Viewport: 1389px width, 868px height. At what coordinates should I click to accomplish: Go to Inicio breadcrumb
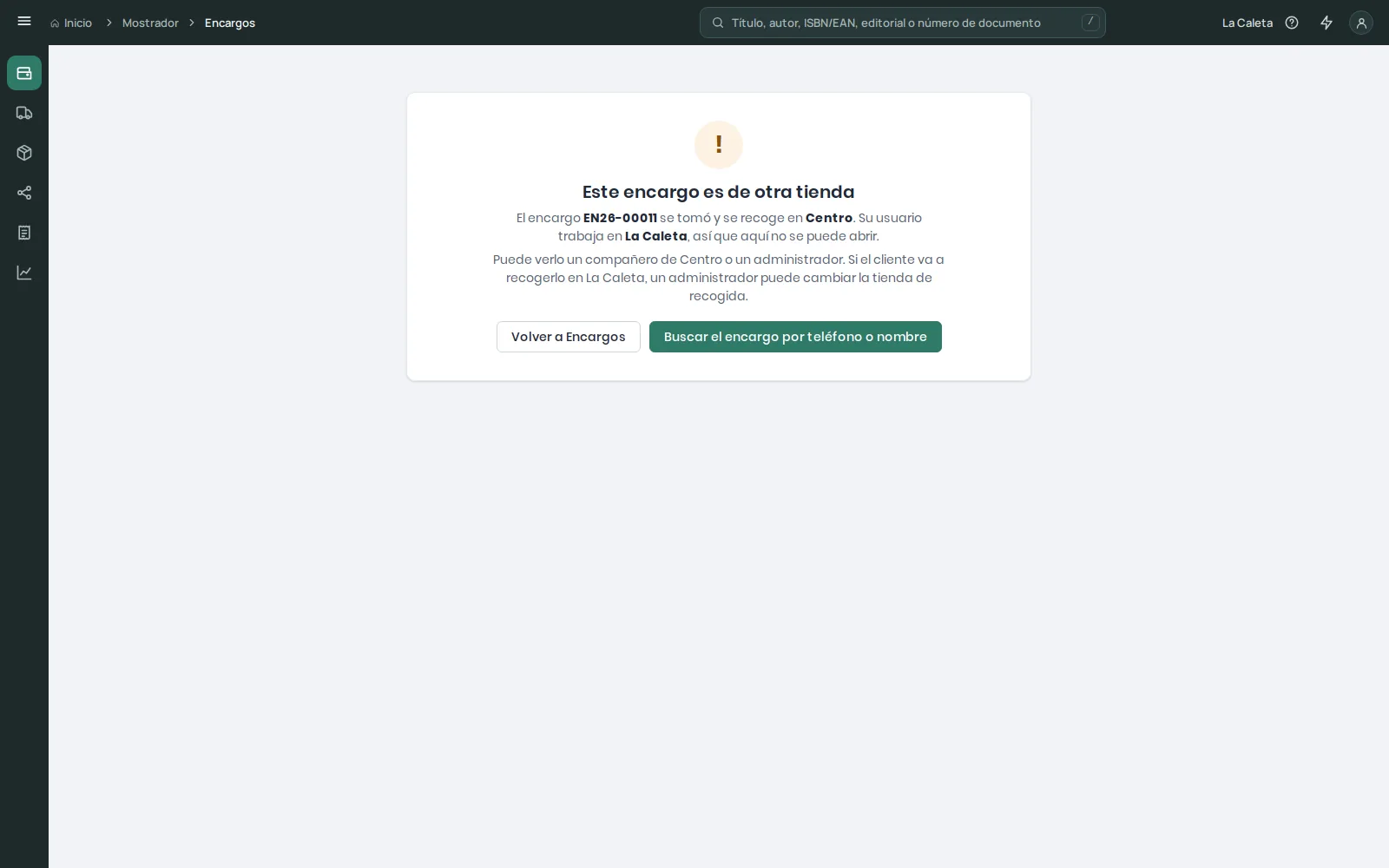click(x=71, y=23)
